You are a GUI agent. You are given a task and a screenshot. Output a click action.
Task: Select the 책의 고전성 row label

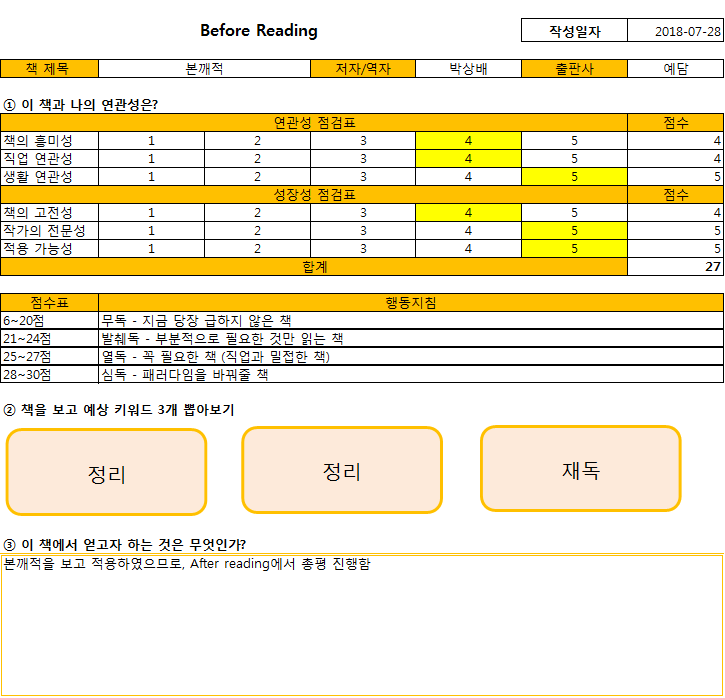[49, 213]
